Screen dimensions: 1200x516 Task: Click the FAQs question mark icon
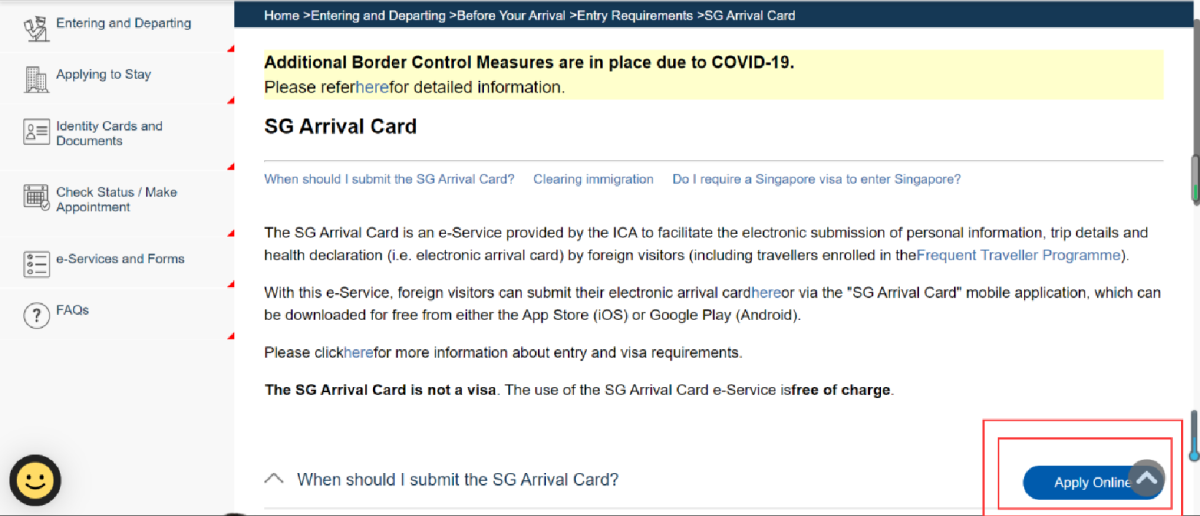[x=36, y=316]
